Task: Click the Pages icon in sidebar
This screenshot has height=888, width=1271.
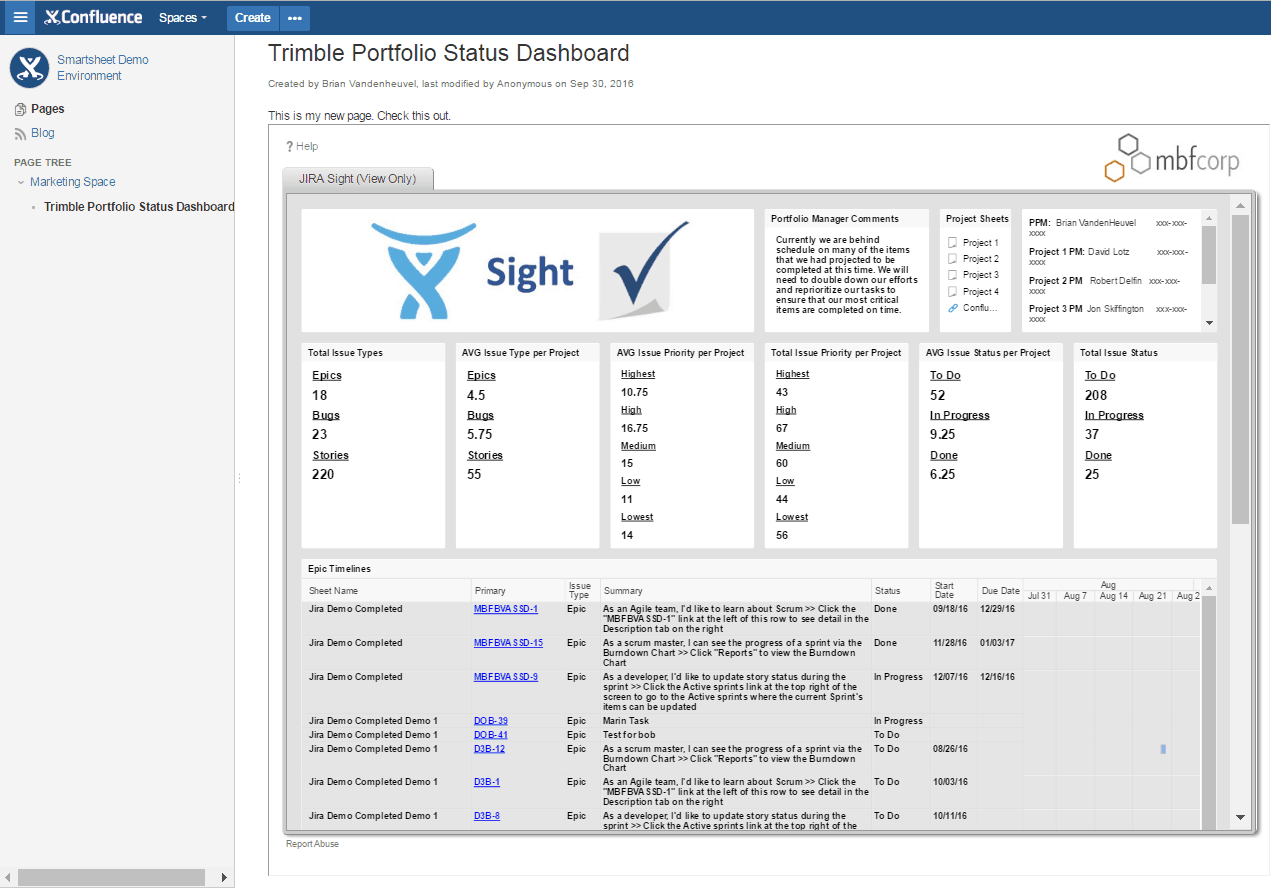Action: click(20, 109)
